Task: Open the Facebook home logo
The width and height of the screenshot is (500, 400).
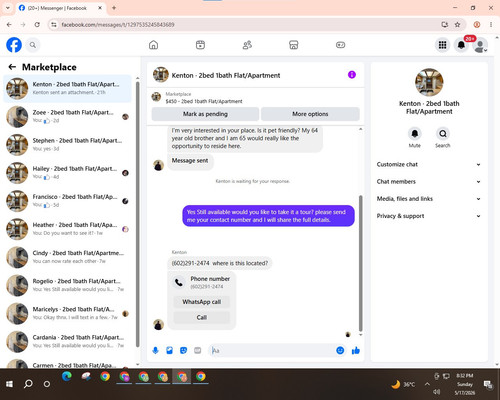Action: point(14,45)
